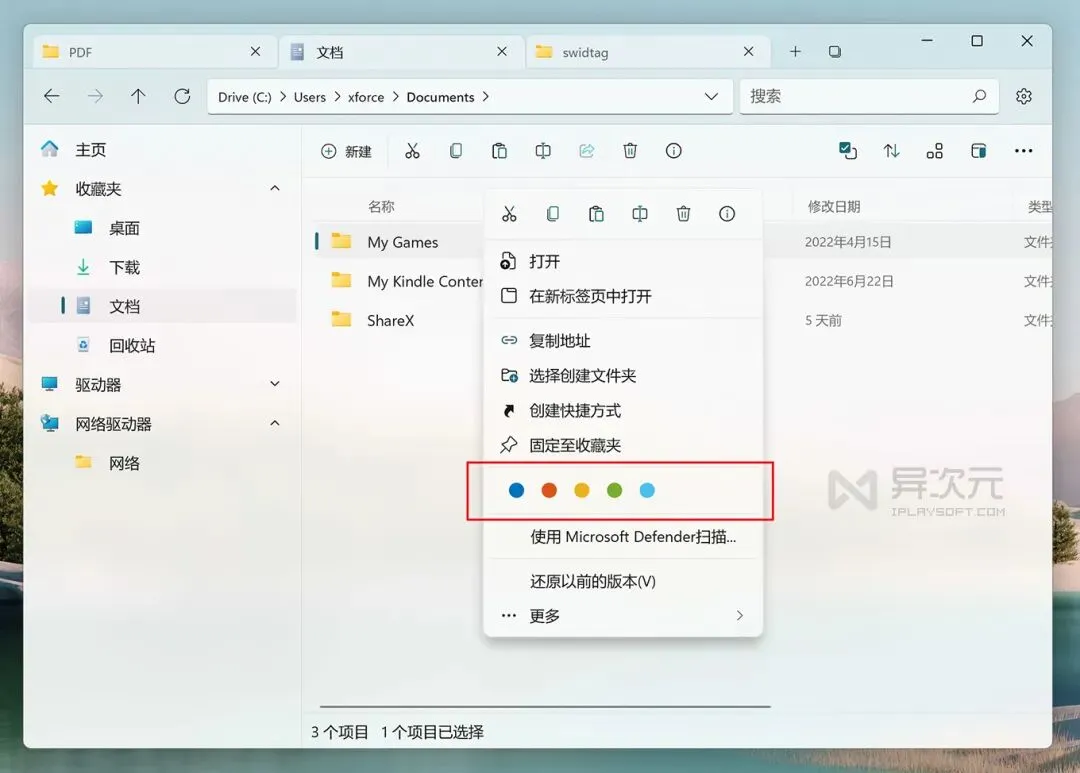Collapse the 收藏夹 section
This screenshot has width=1080, height=773.
pos(275,188)
